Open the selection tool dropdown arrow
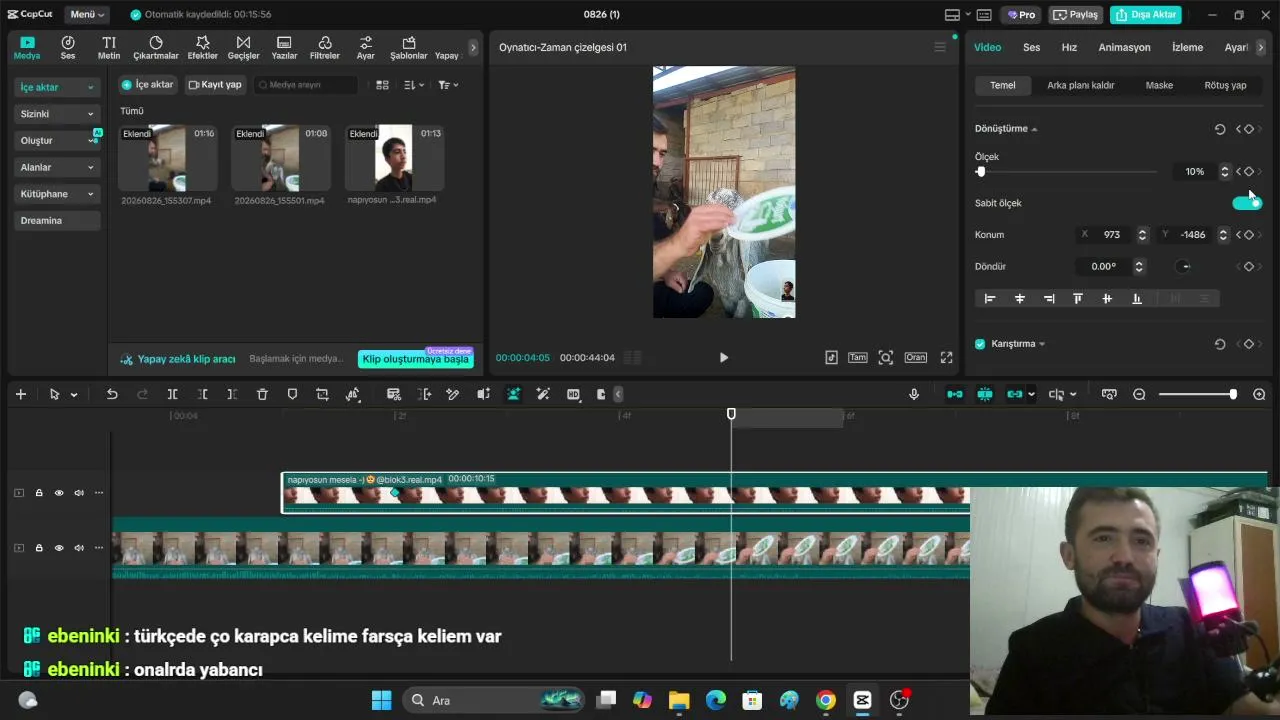The height and width of the screenshot is (720, 1280). (74, 395)
